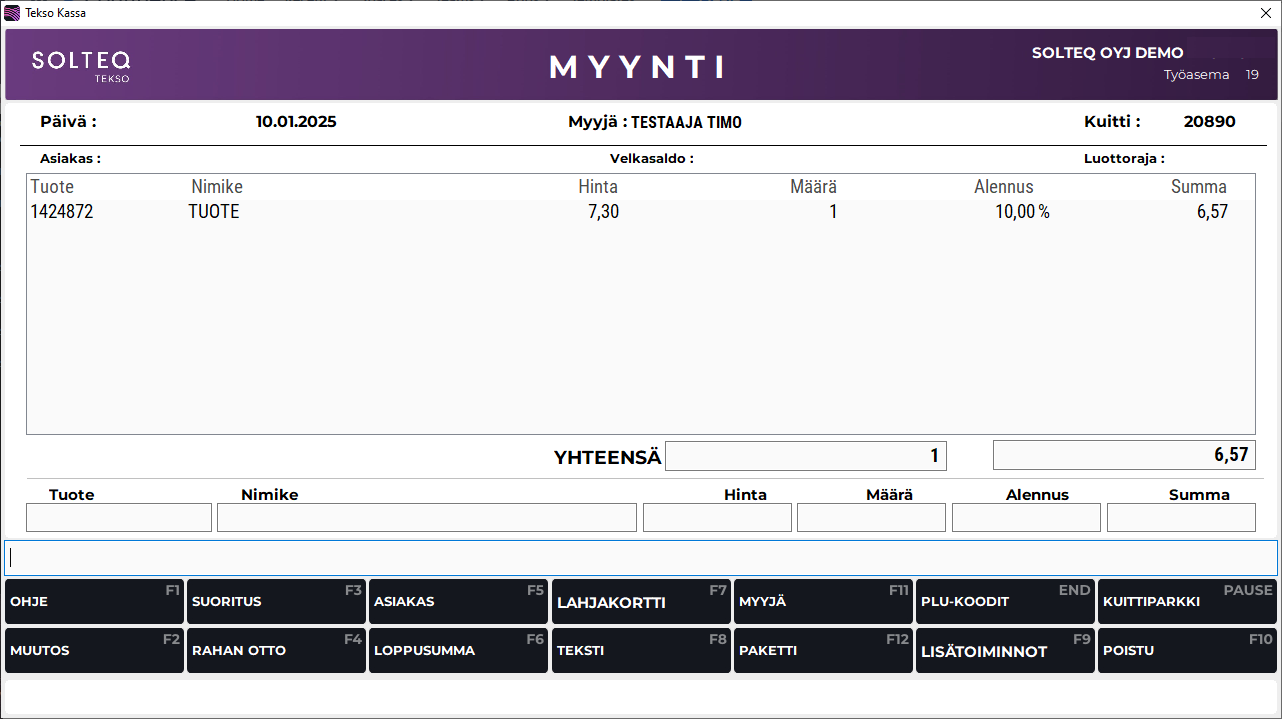1282x719 pixels.
Task: Click the Tekso Kassa title bar icon
Action: coord(10,13)
